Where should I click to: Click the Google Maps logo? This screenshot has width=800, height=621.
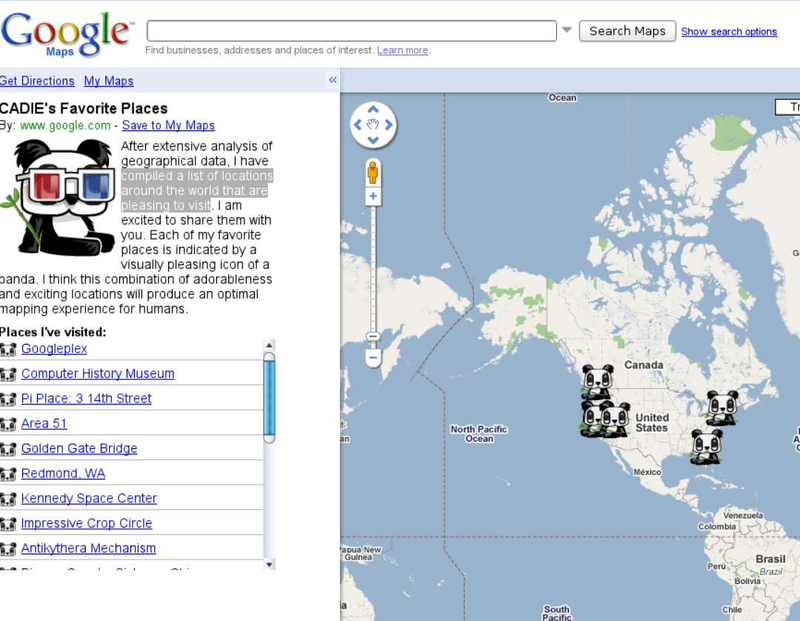tap(66, 34)
